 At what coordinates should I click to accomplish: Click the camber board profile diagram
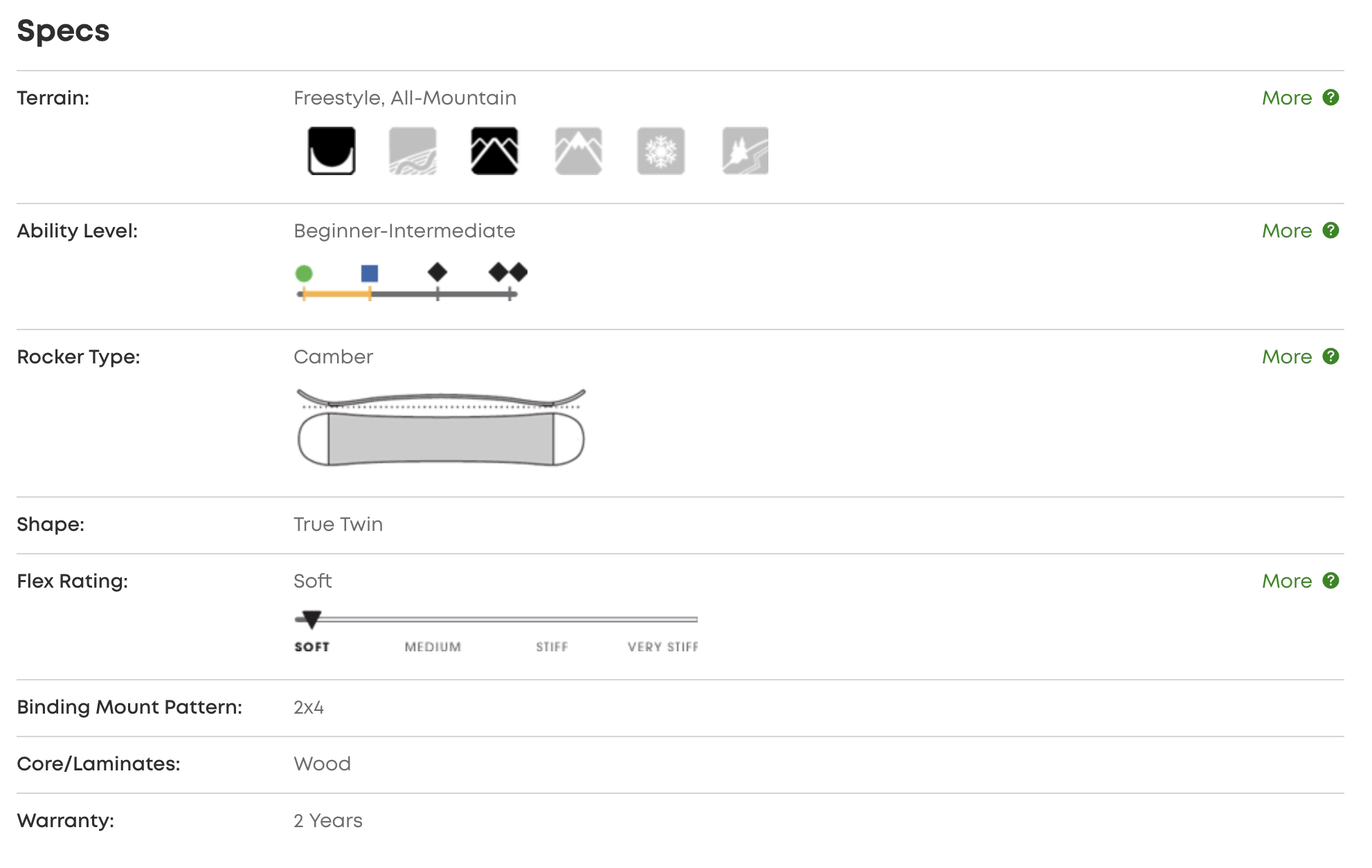pos(441,428)
